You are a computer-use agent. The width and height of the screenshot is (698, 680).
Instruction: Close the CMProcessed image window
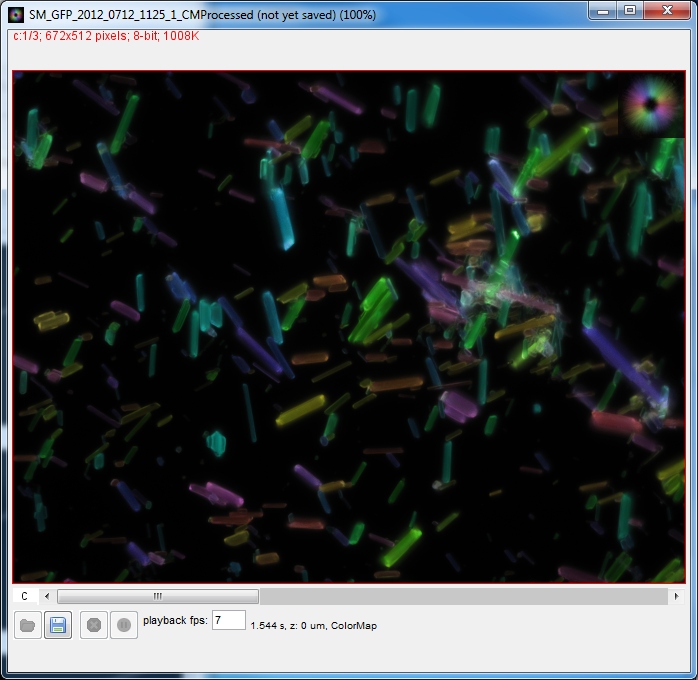(666, 10)
